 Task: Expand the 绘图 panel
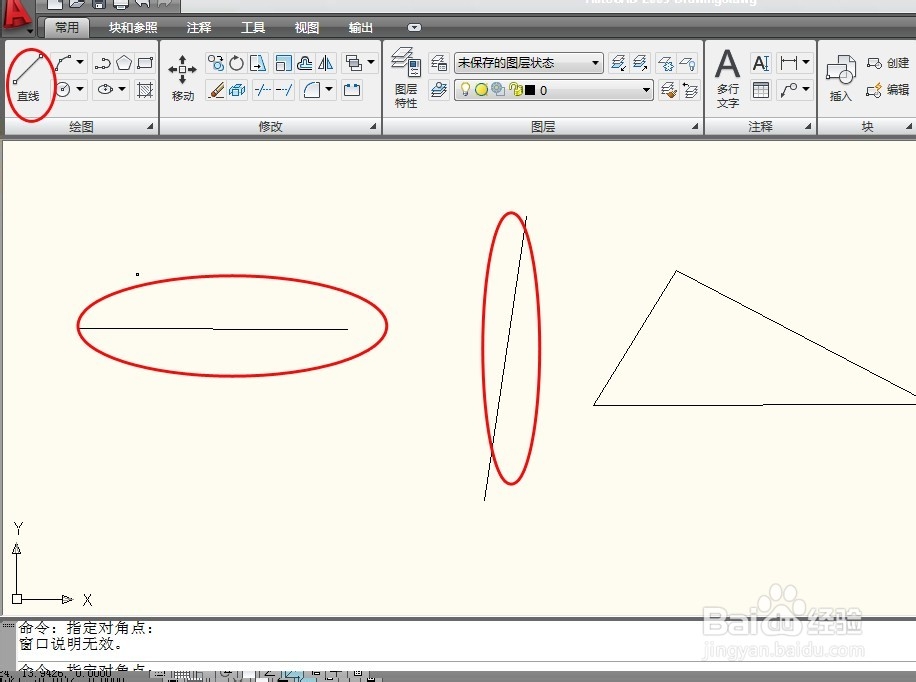click(150, 126)
